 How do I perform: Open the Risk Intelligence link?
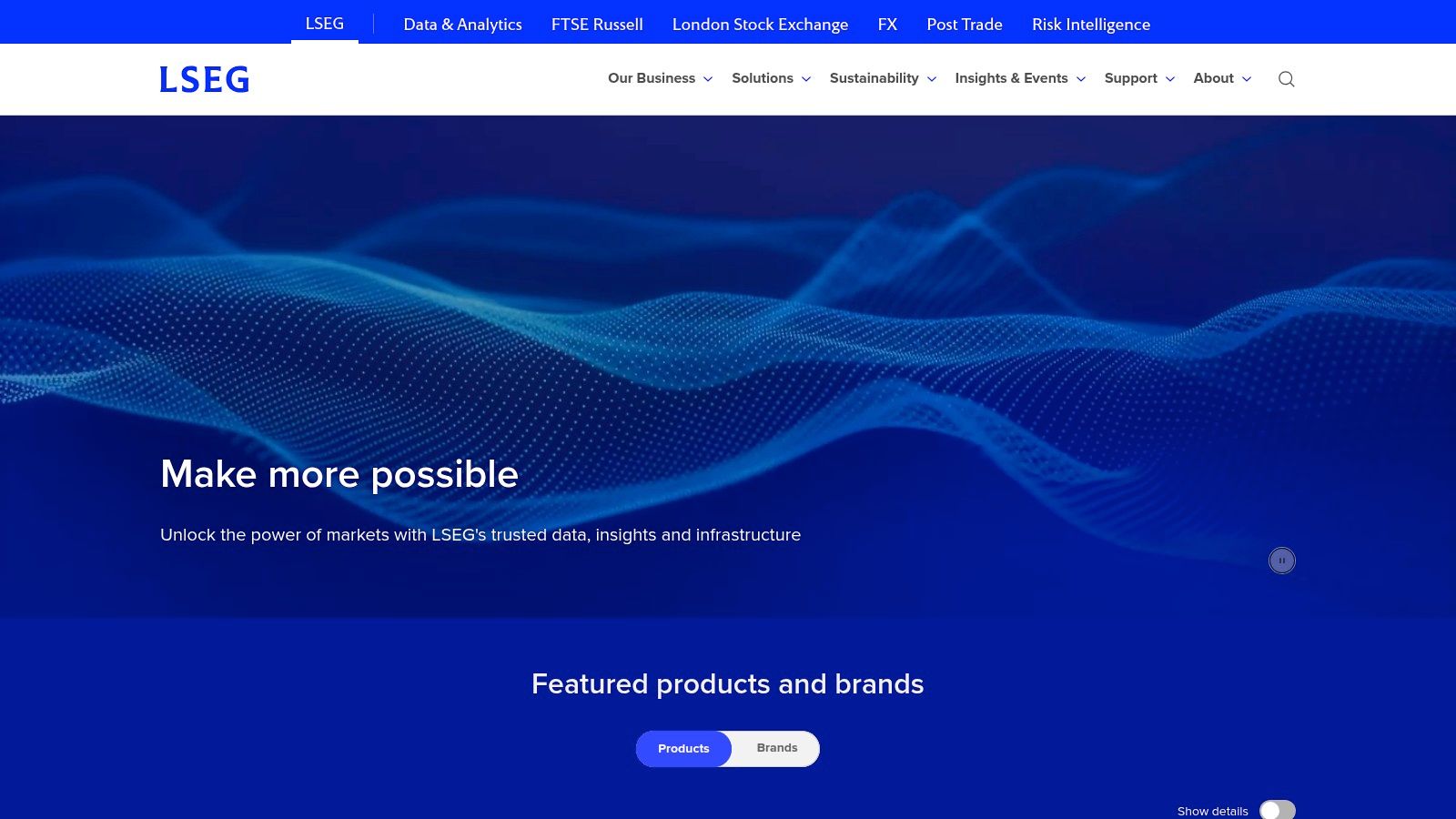(1091, 25)
